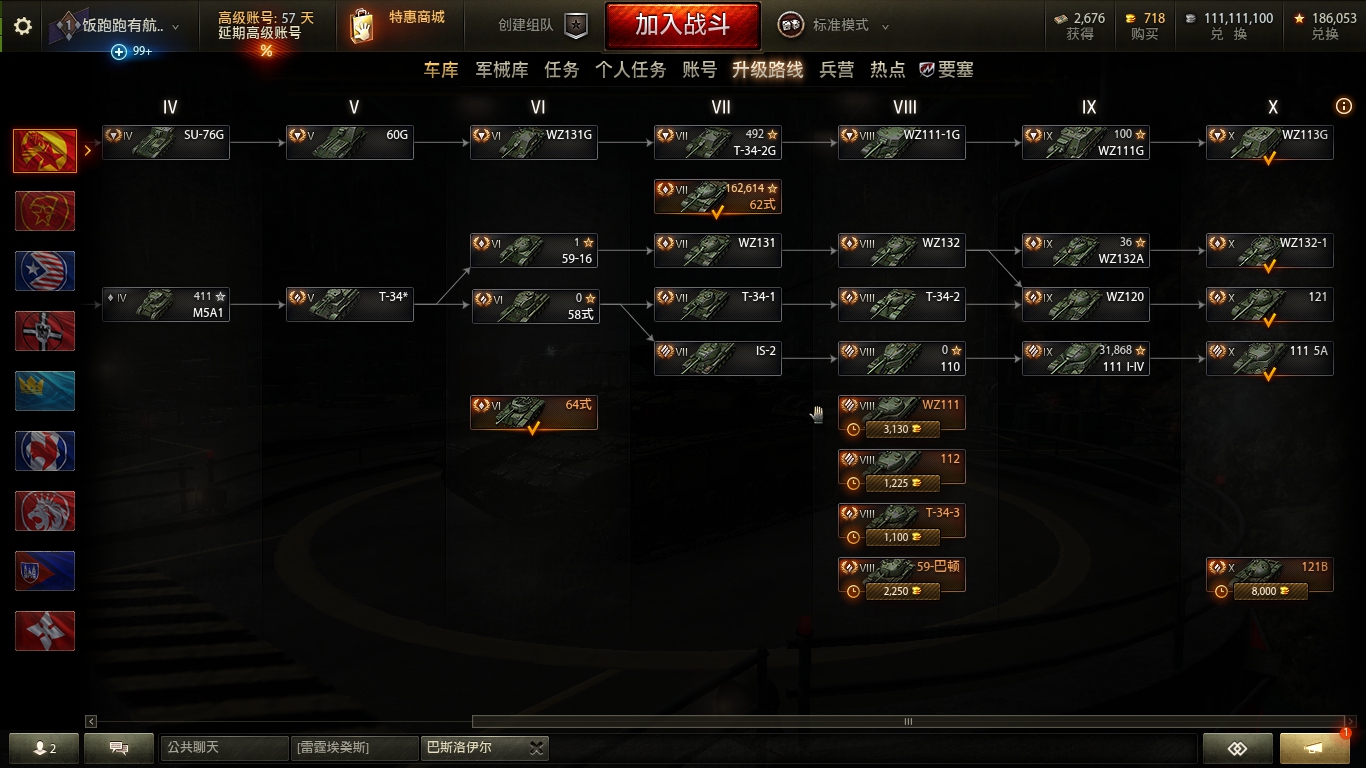Viewport: 1366px width, 768px height.
Task: Click the 加入战斗 battle button
Action: click(683, 25)
